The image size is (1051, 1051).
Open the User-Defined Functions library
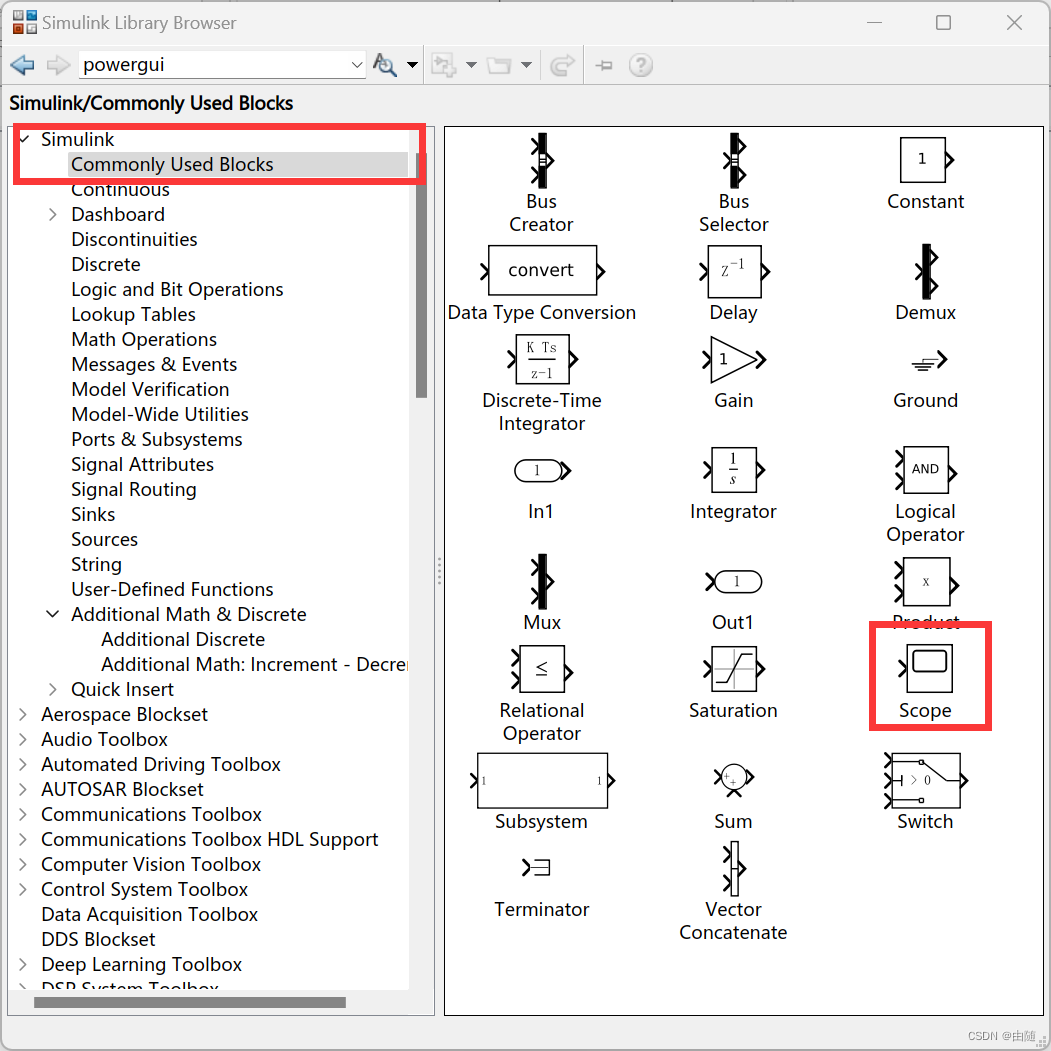[172, 589]
